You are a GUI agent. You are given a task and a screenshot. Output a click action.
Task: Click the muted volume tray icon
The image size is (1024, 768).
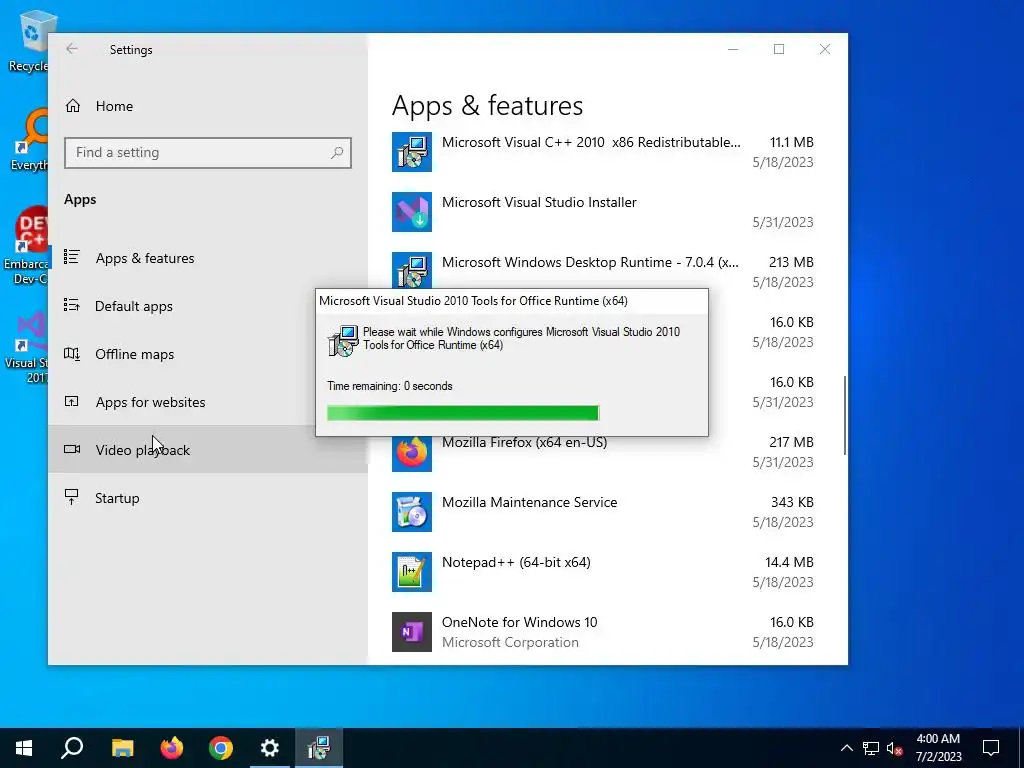tap(895, 748)
